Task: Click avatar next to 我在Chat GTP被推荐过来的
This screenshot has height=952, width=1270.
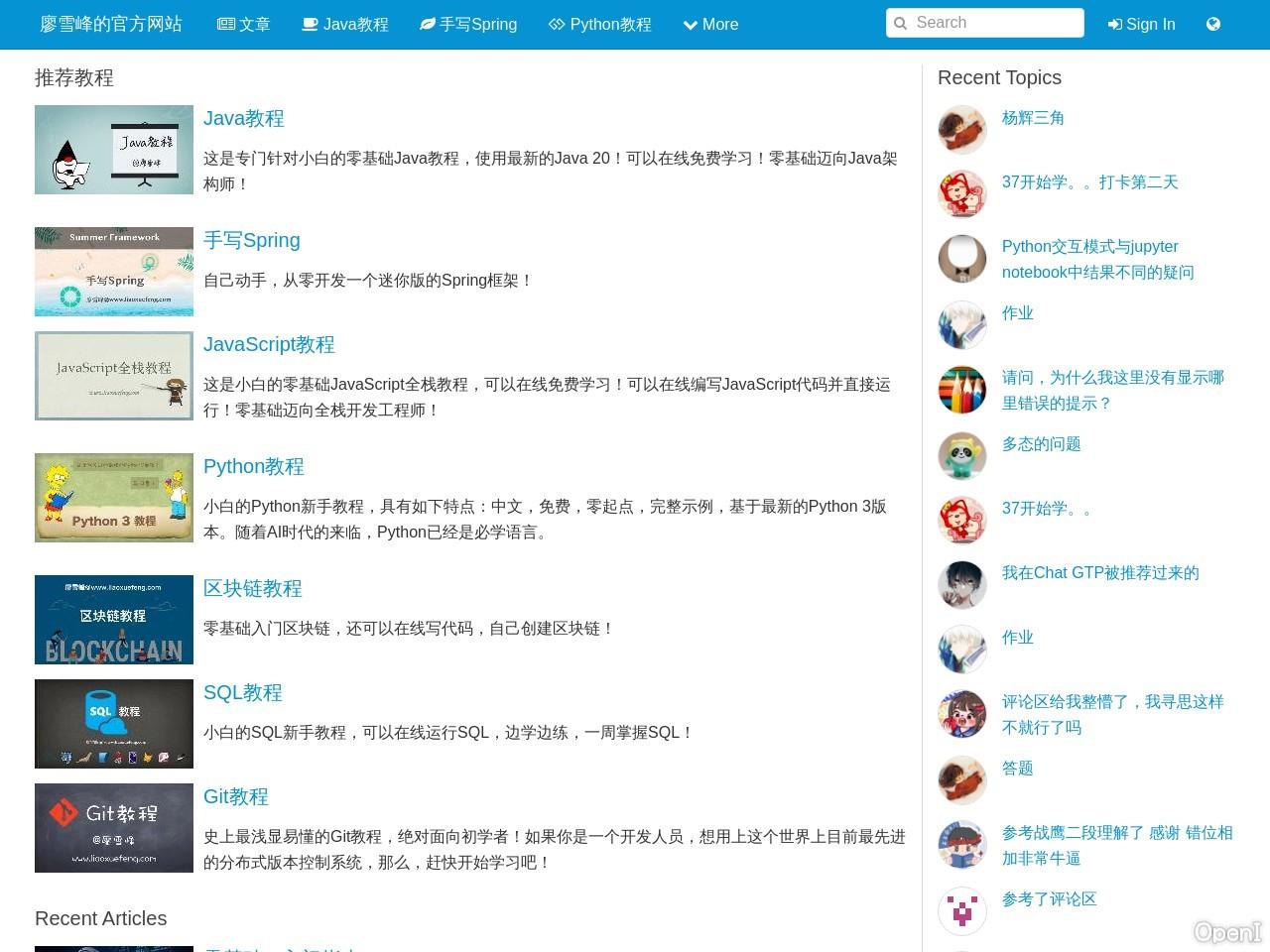Action: pos(961,585)
